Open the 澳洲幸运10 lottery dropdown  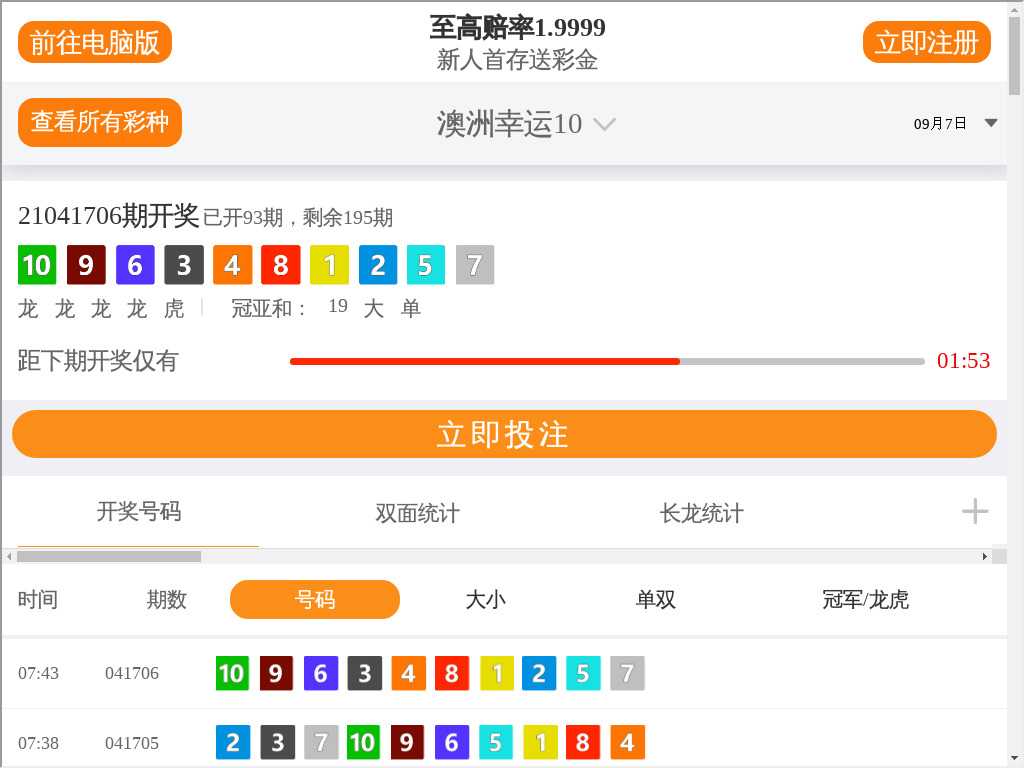[526, 124]
